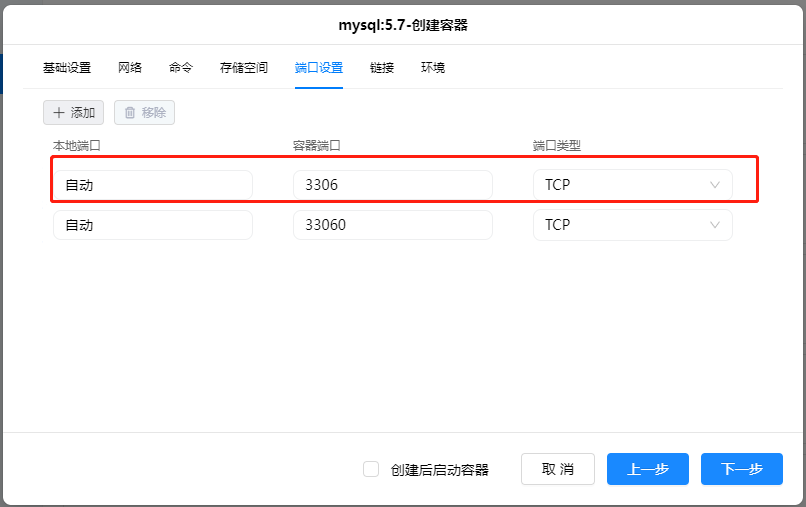
Task: Click container port field showing 3306
Action: [392, 185]
